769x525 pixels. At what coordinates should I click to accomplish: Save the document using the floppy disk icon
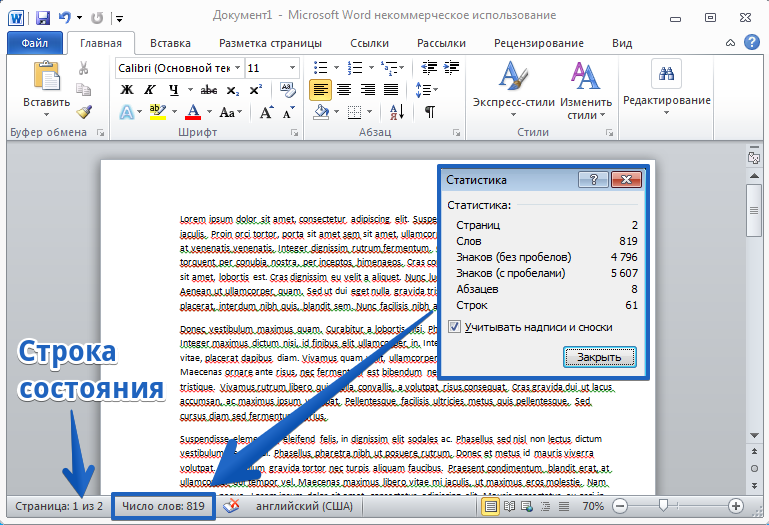pos(43,19)
